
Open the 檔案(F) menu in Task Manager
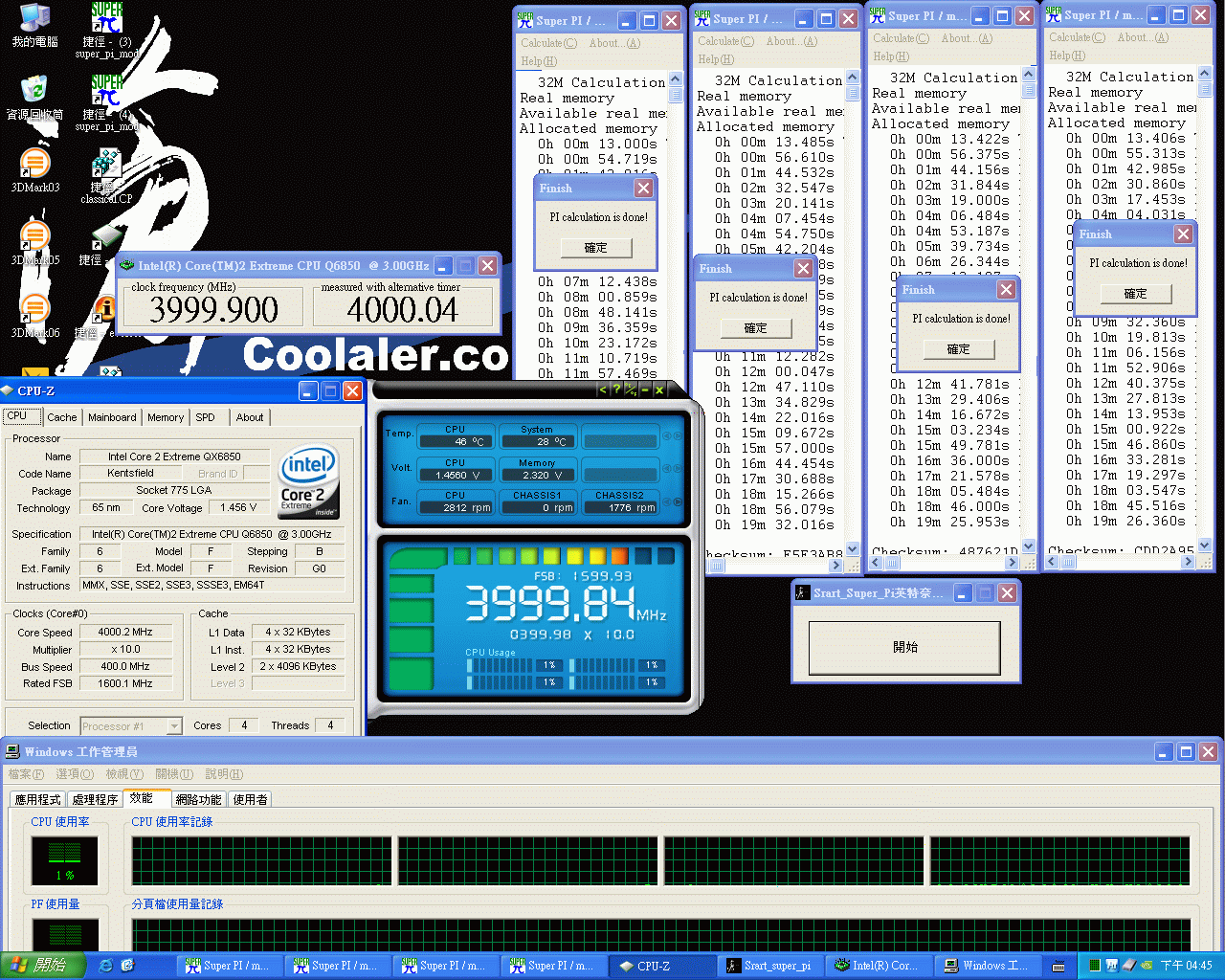tap(26, 773)
